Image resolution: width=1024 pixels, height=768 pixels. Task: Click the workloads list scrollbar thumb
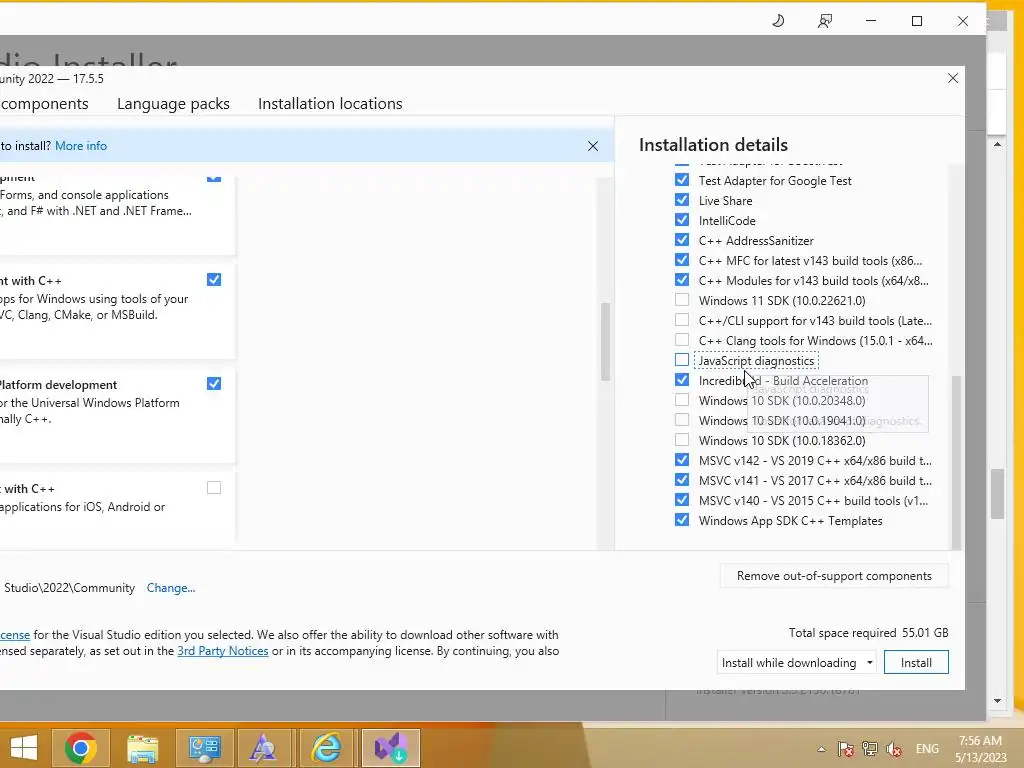pyautogui.click(x=605, y=342)
